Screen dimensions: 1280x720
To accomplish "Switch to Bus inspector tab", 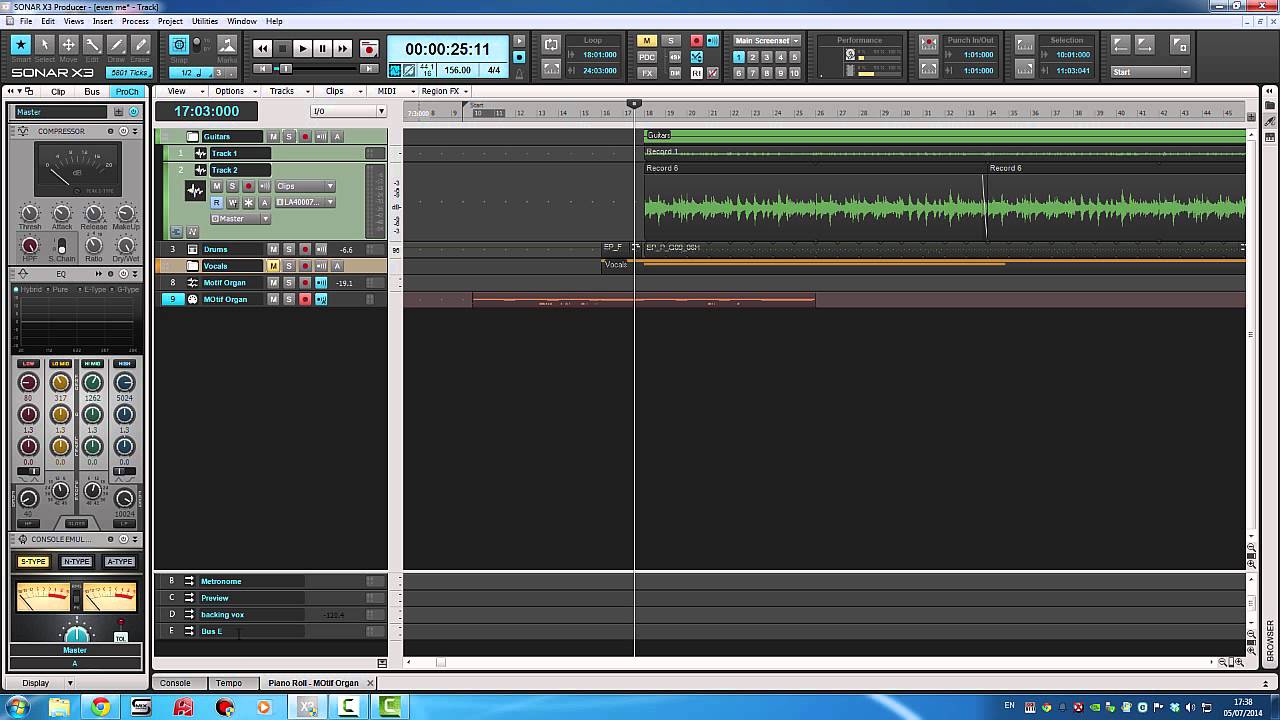I will pos(92,92).
